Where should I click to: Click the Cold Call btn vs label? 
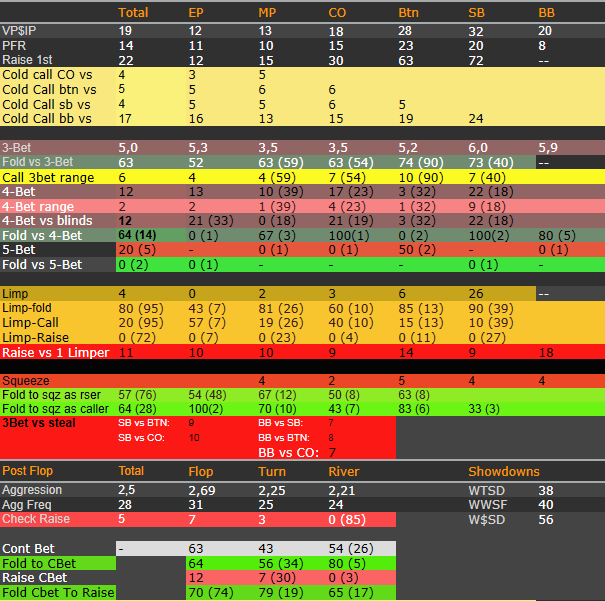pyautogui.click(x=49, y=89)
